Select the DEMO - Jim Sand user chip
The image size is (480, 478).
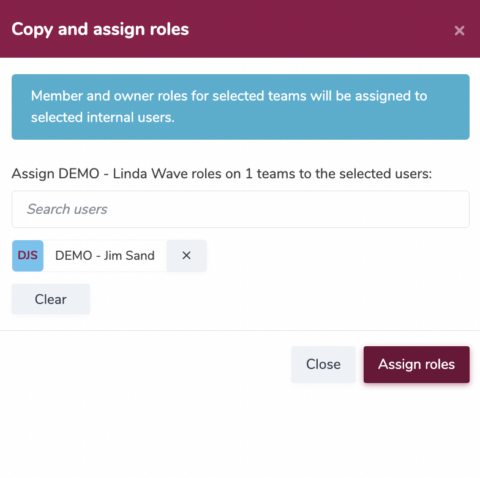click(105, 256)
